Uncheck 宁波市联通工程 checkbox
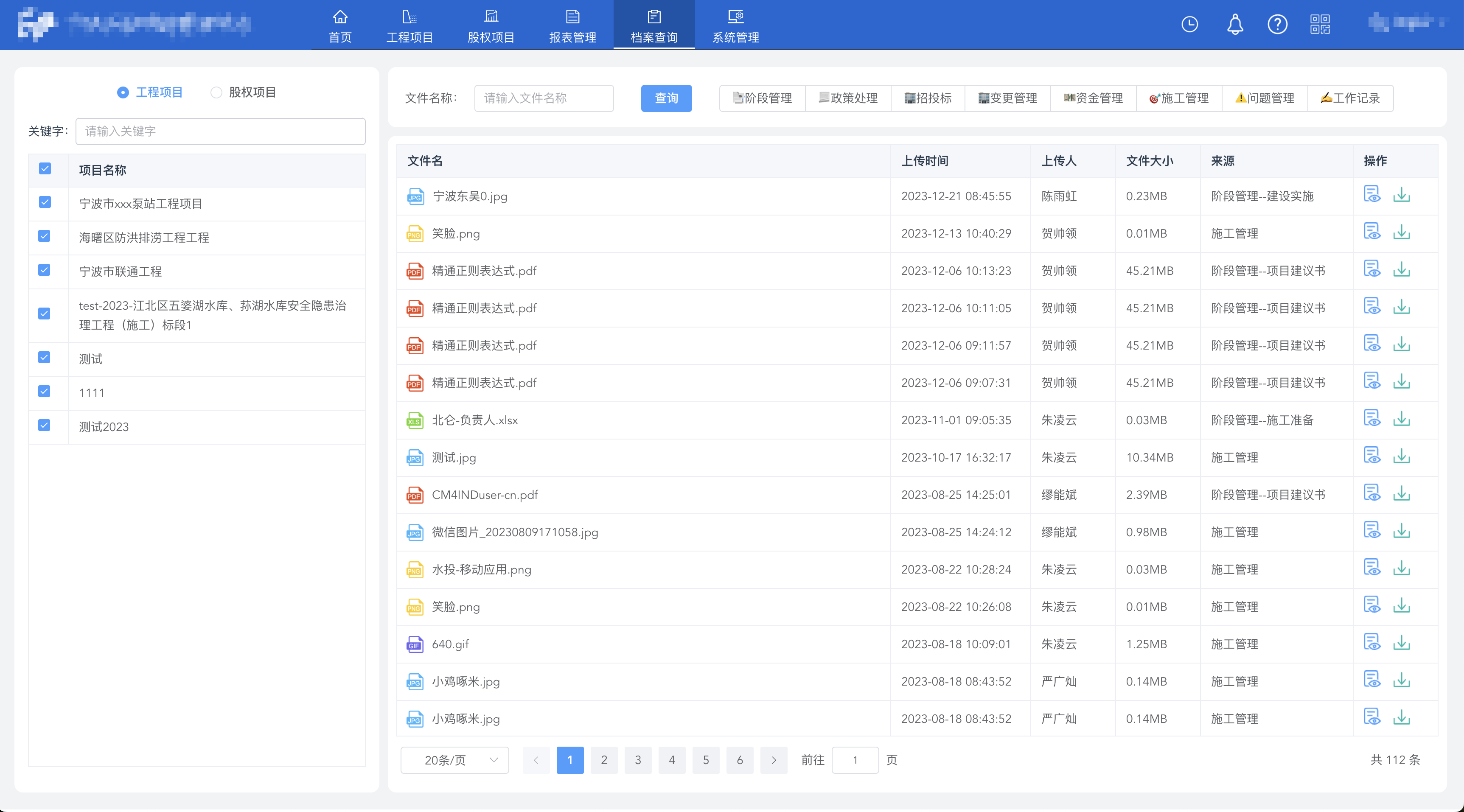The width and height of the screenshot is (1464, 812). coord(44,270)
